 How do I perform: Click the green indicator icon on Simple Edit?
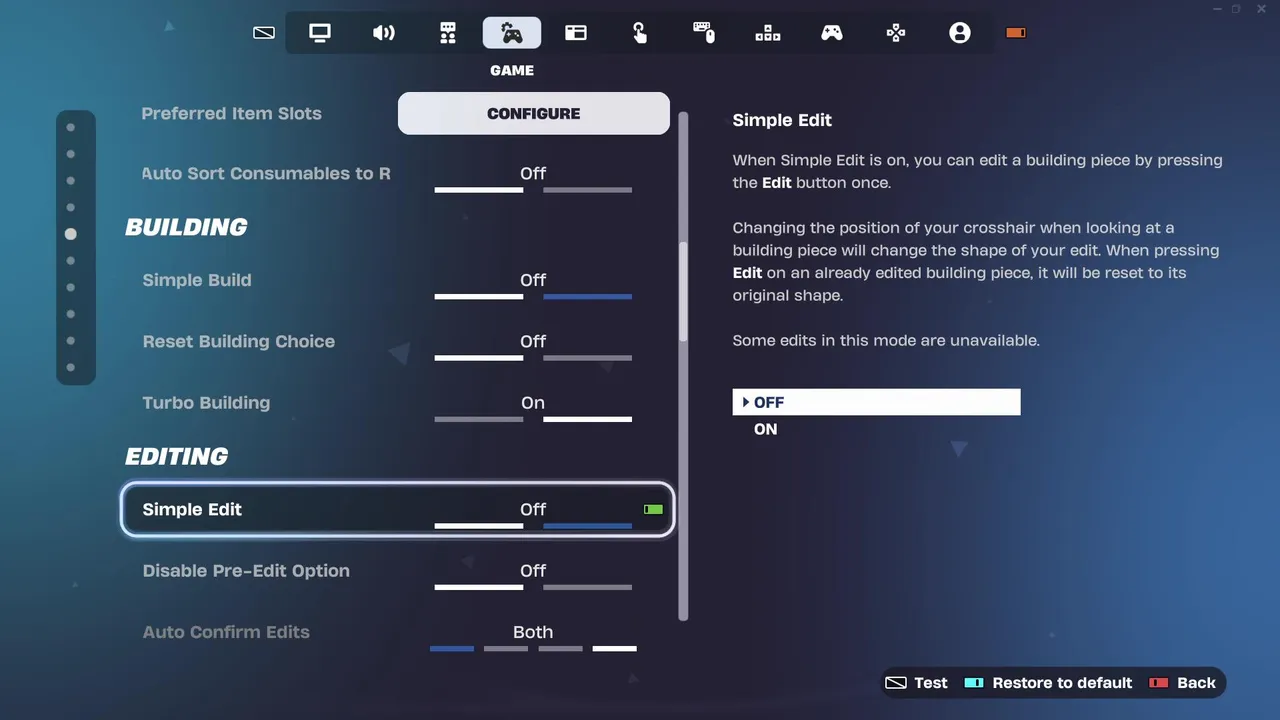pyautogui.click(x=653, y=510)
